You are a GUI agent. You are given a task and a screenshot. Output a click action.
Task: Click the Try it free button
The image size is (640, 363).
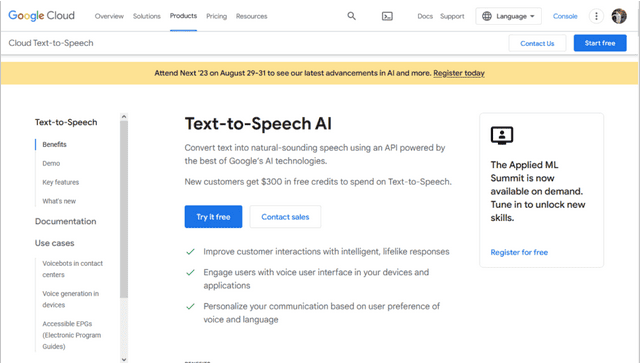(x=213, y=217)
